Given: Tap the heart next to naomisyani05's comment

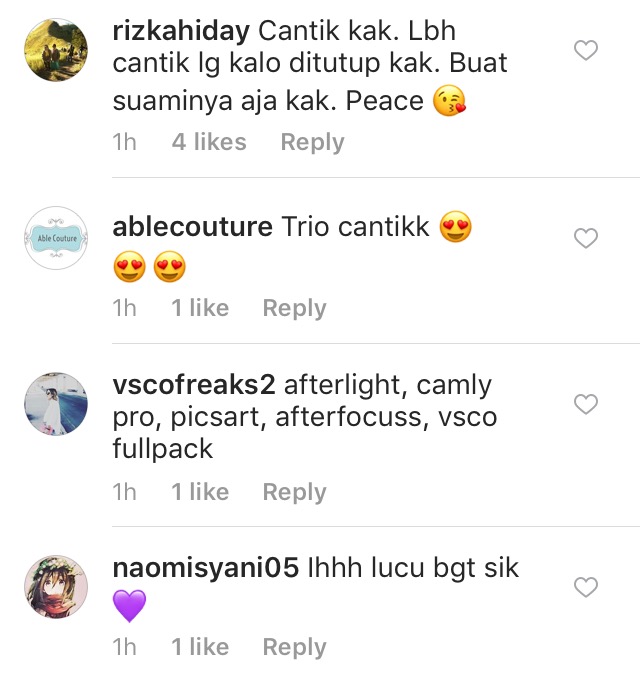Looking at the screenshot, I should pos(586,587).
